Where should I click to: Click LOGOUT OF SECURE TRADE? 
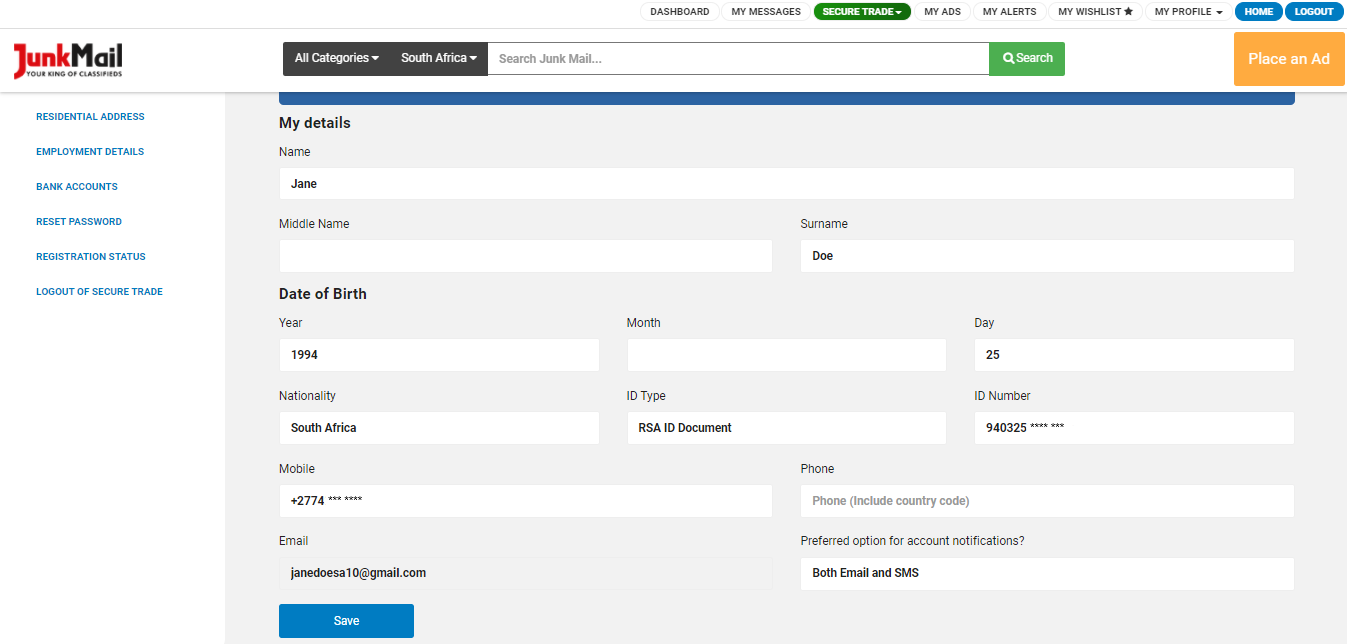pos(99,291)
